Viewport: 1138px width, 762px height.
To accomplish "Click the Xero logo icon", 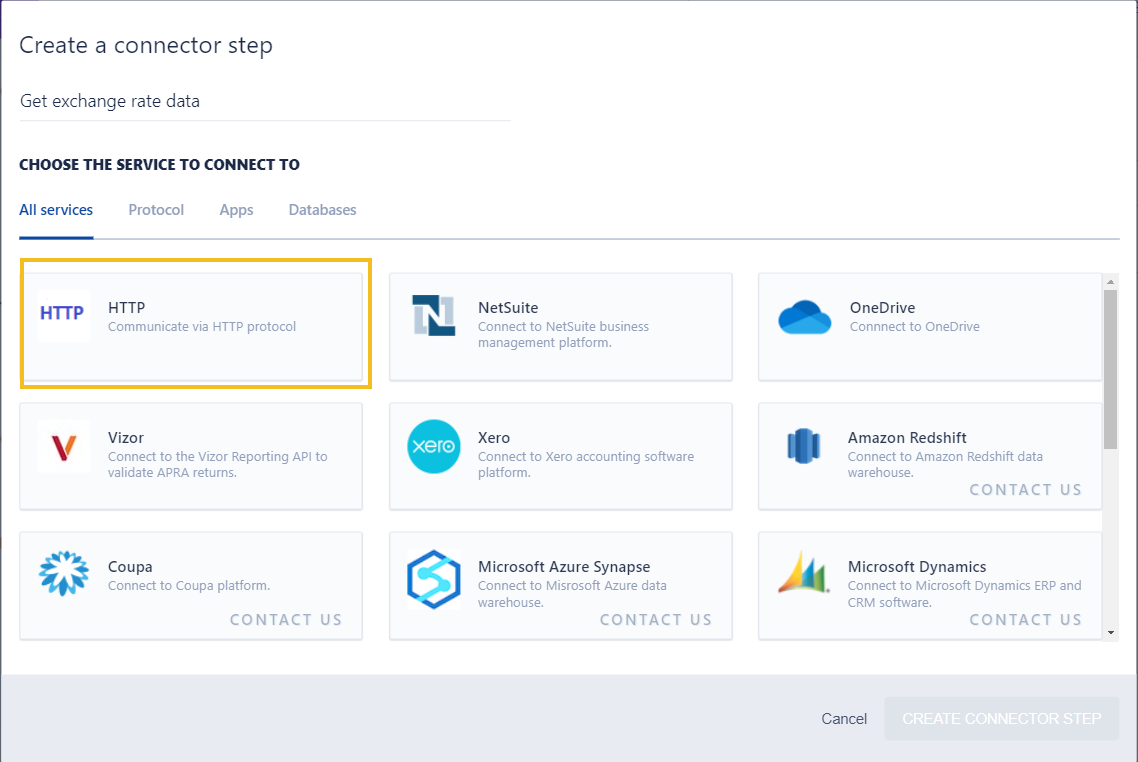I will pyautogui.click(x=434, y=446).
